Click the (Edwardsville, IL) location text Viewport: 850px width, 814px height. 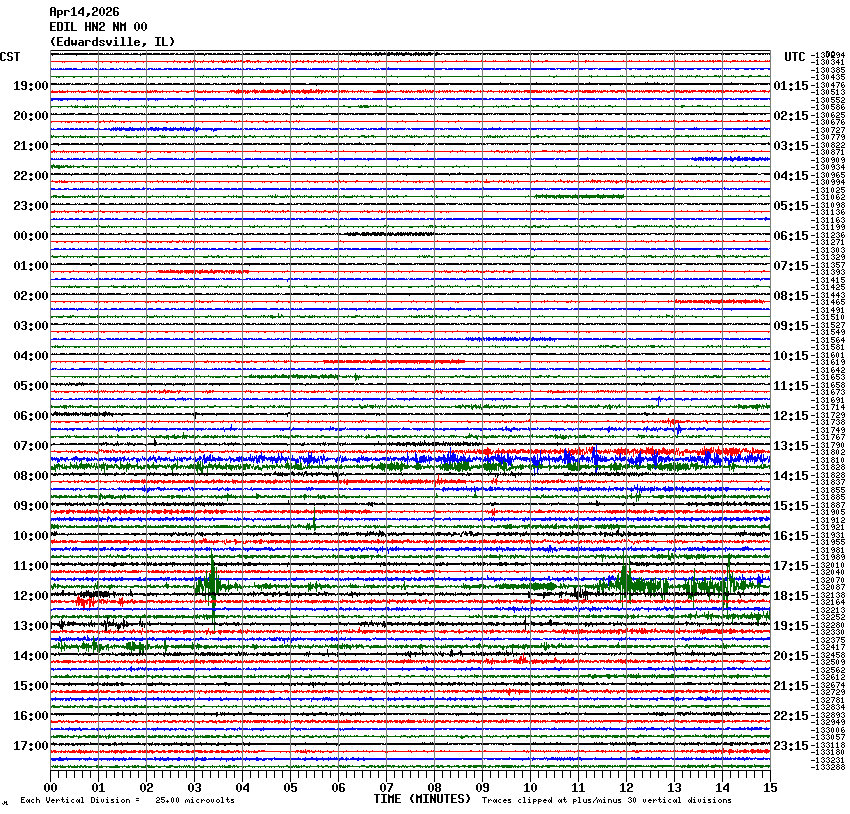(112, 42)
